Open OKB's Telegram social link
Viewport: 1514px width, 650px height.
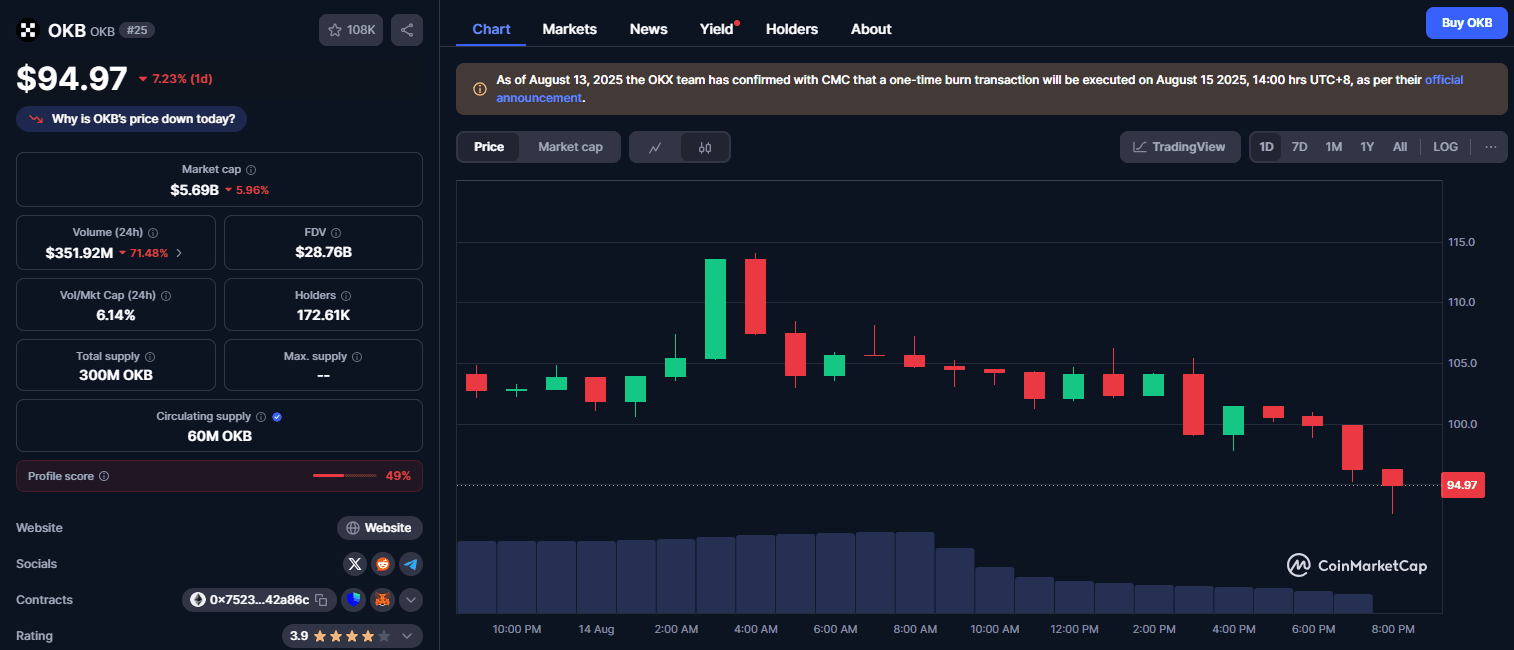pos(411,564)
